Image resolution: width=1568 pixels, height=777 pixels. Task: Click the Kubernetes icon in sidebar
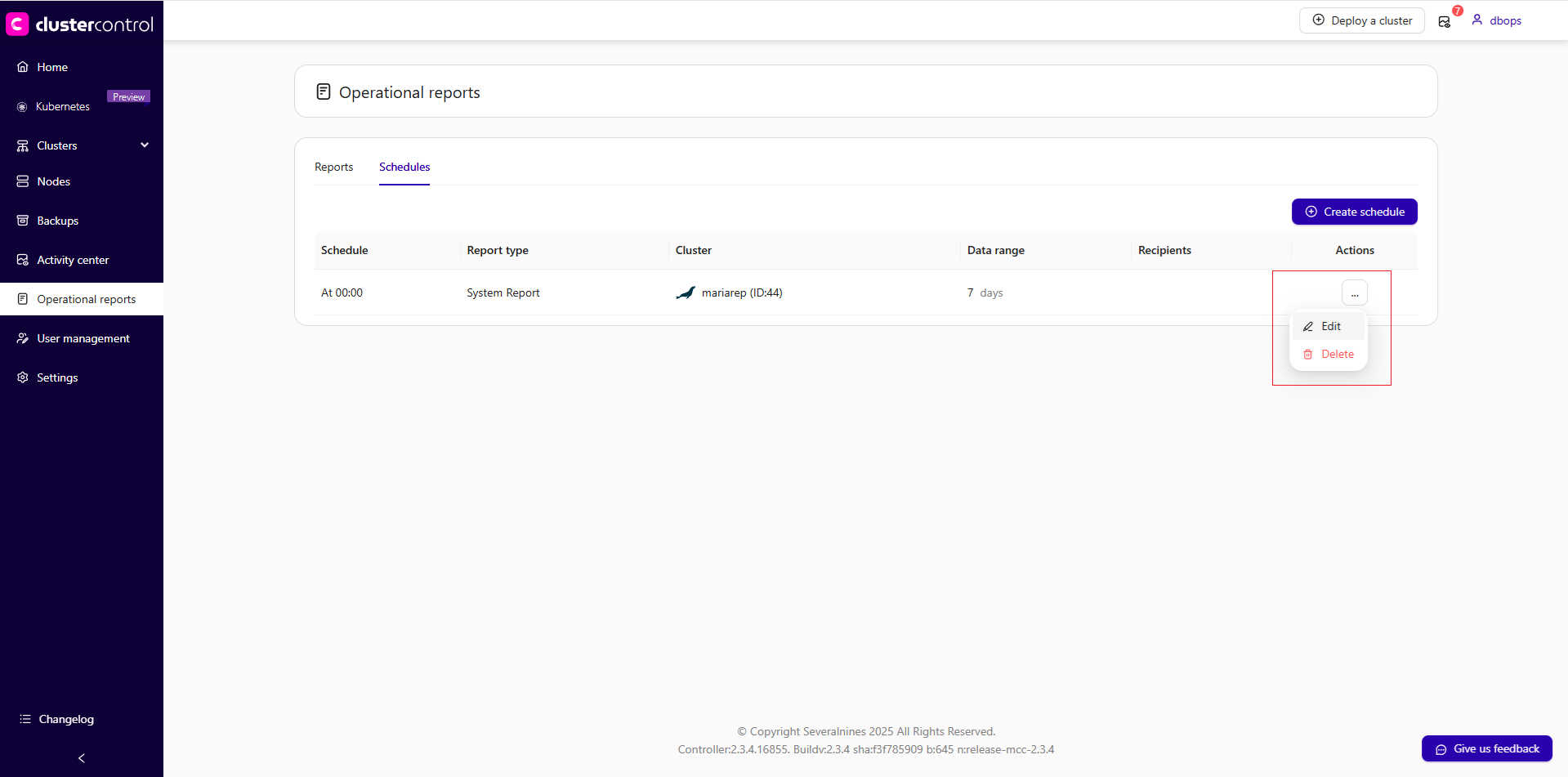point(22,107)
